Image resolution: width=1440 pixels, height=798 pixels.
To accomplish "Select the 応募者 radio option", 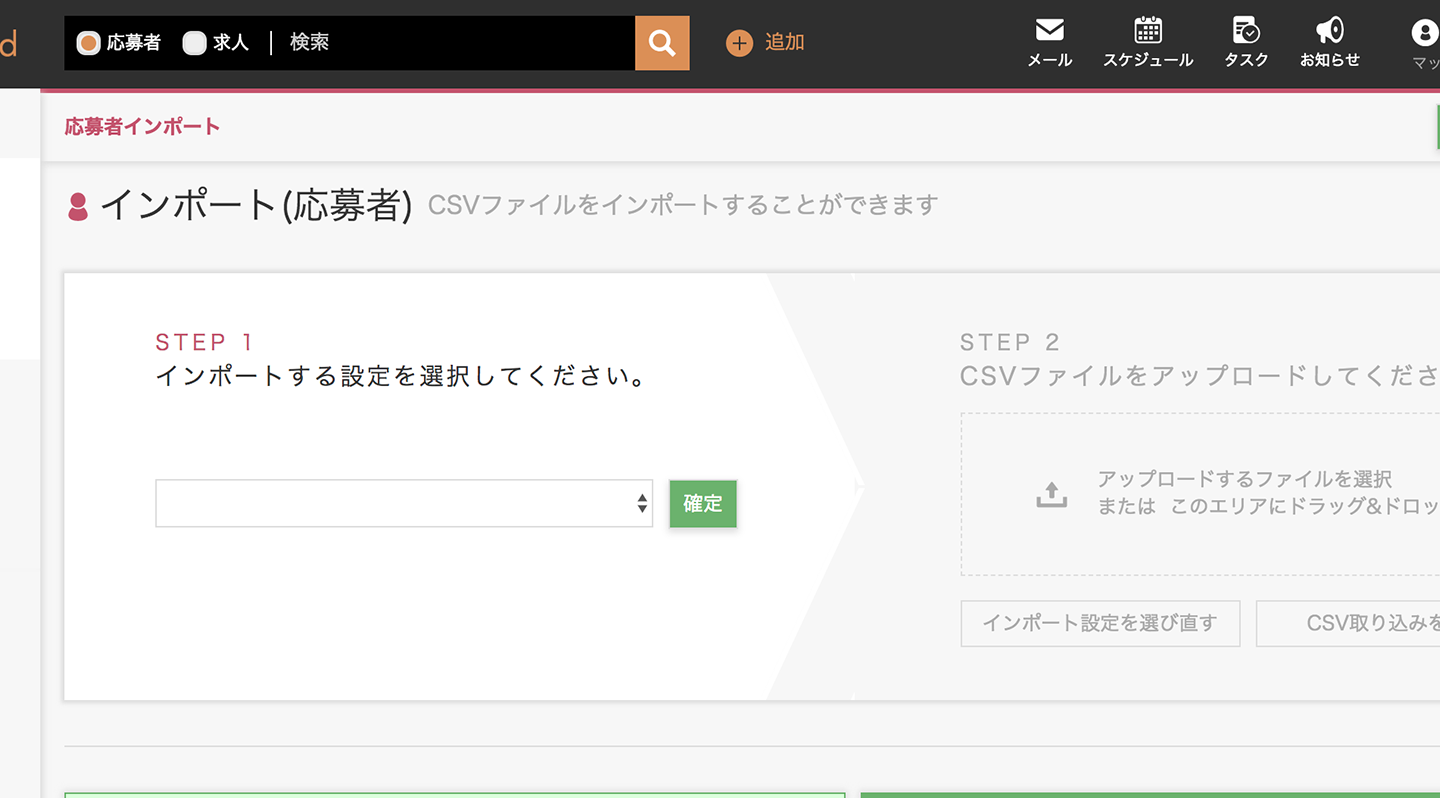I will point(88,43).
